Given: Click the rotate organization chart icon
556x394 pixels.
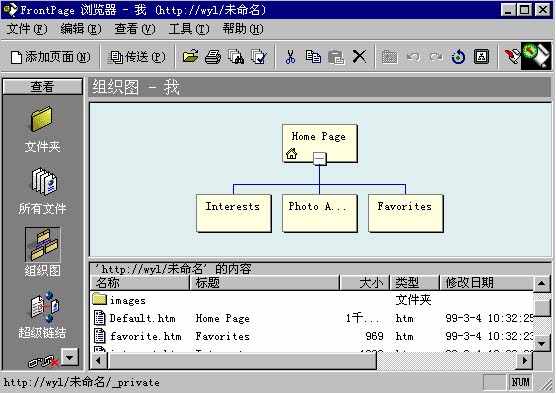Looking at the screenshot, I should 458,57.
